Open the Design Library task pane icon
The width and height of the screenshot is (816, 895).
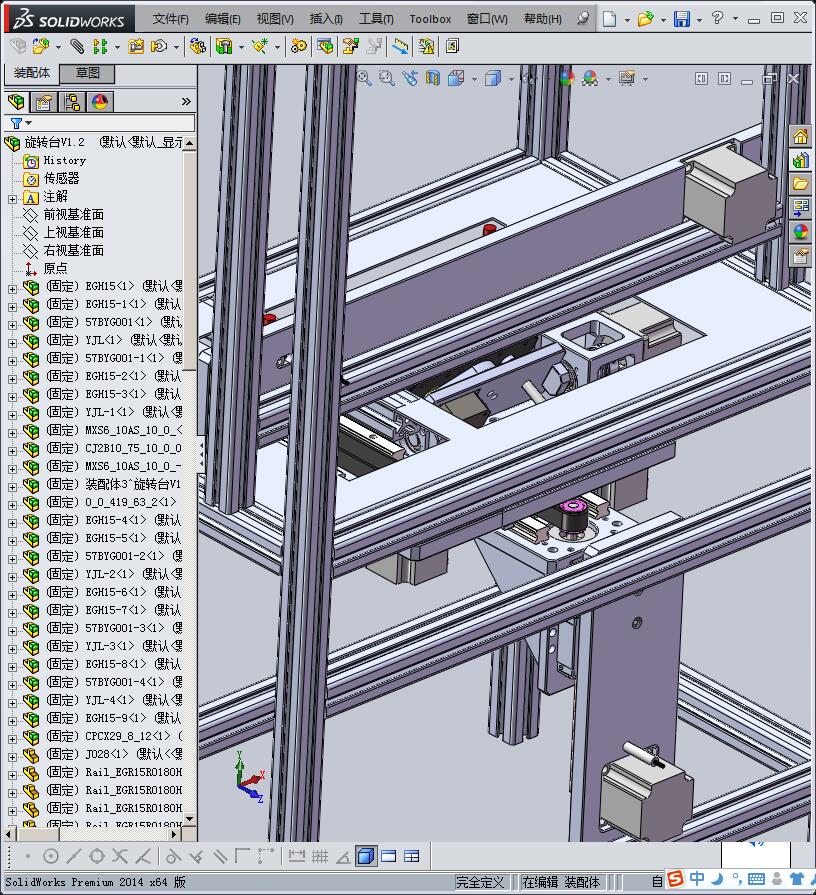tap(800, 160)
